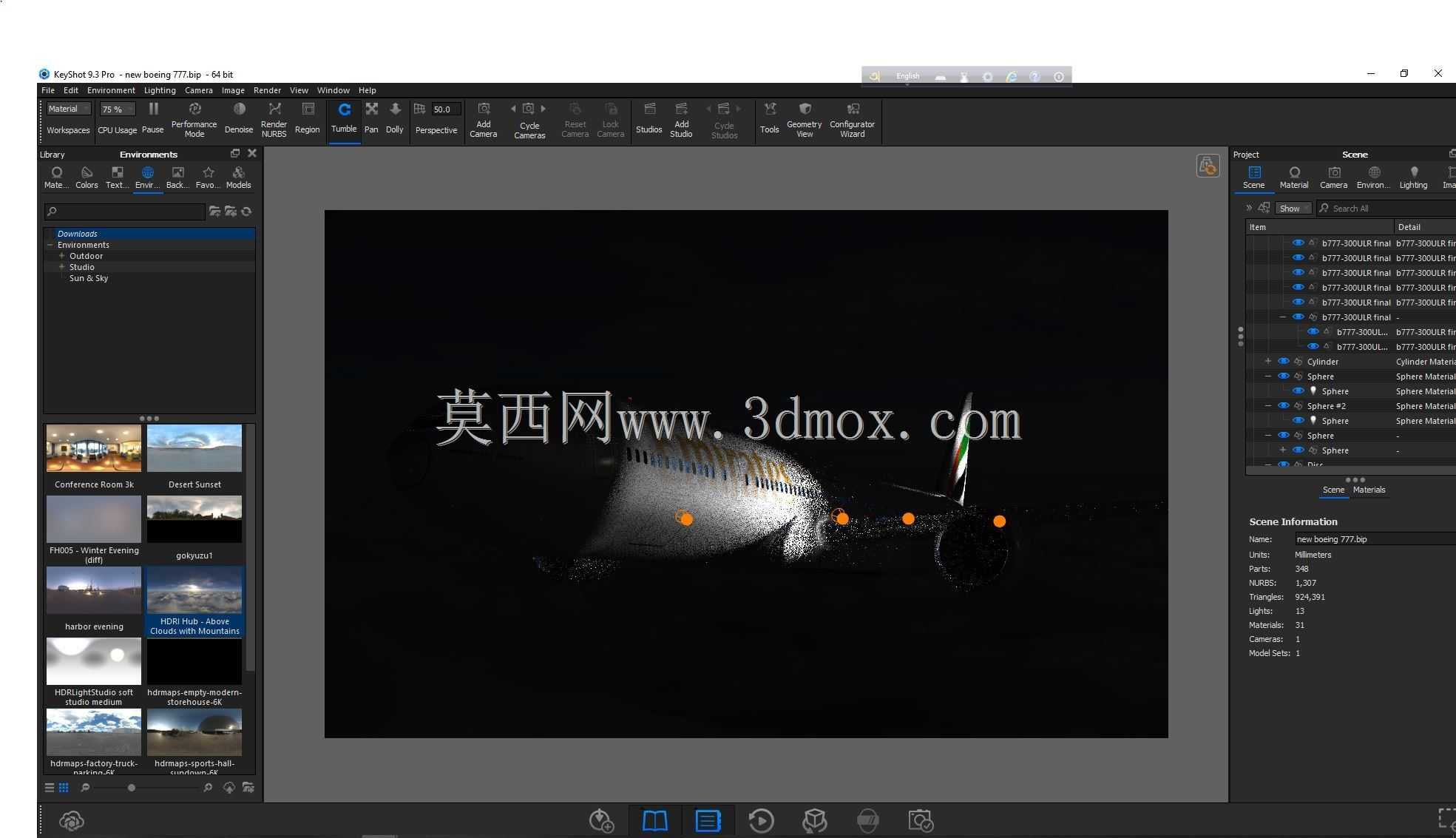
Task: Open the Cloud Library from bottom bar
Action: (72, 820)
